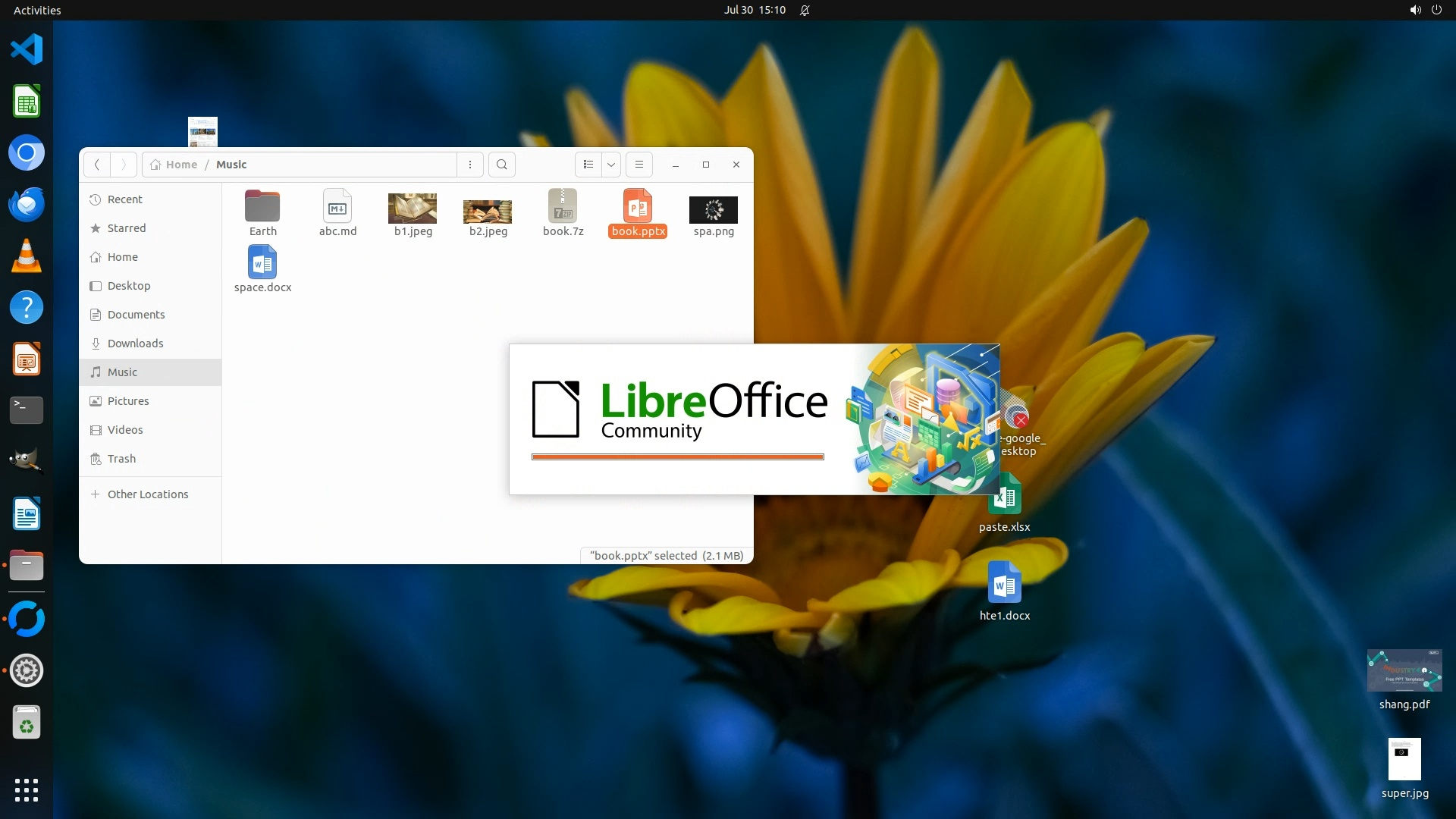Image resolution: width=1456 pixels, height=819 pixels.
Task: Go back with the left arrow
Action: [97, 165]
